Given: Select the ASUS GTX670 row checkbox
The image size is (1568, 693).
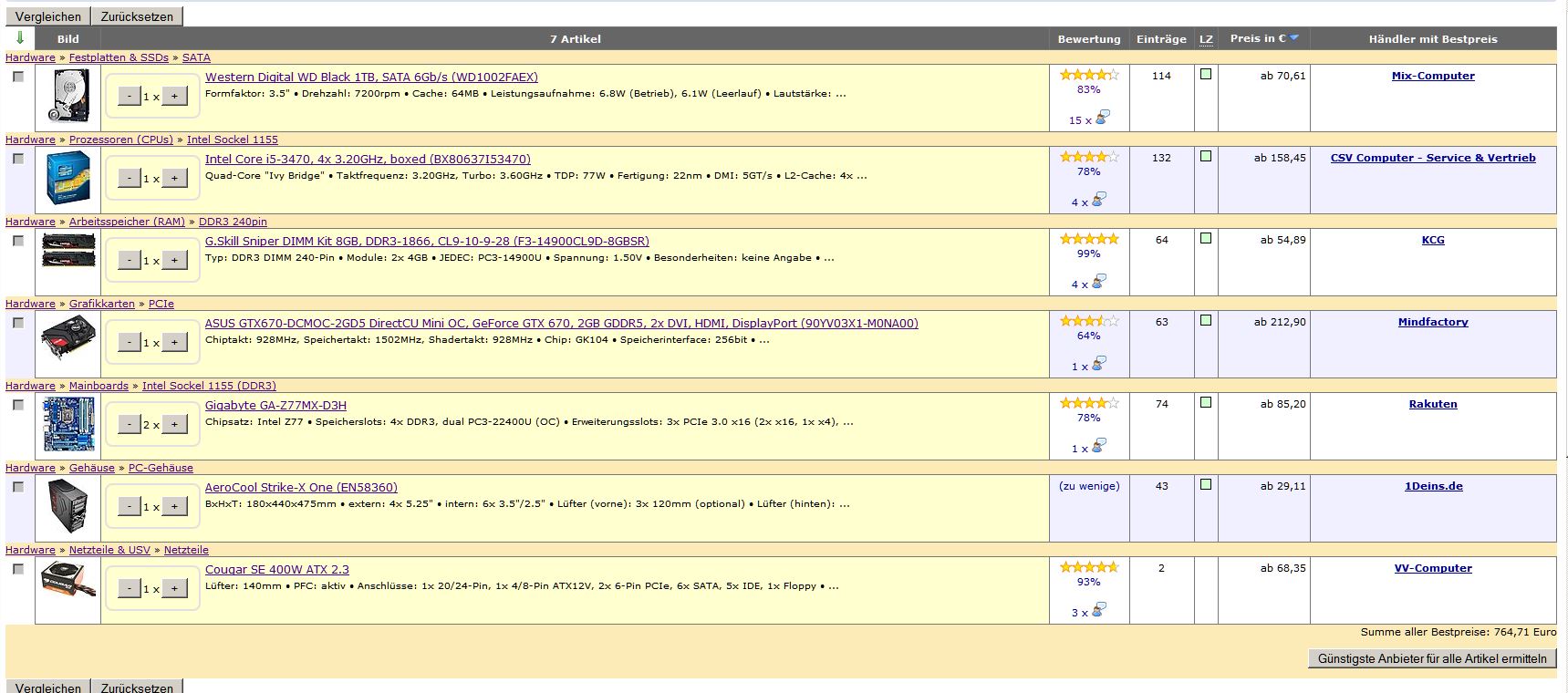Looking at the screenshot, I should pyautogui.click(x=18, y=323).
